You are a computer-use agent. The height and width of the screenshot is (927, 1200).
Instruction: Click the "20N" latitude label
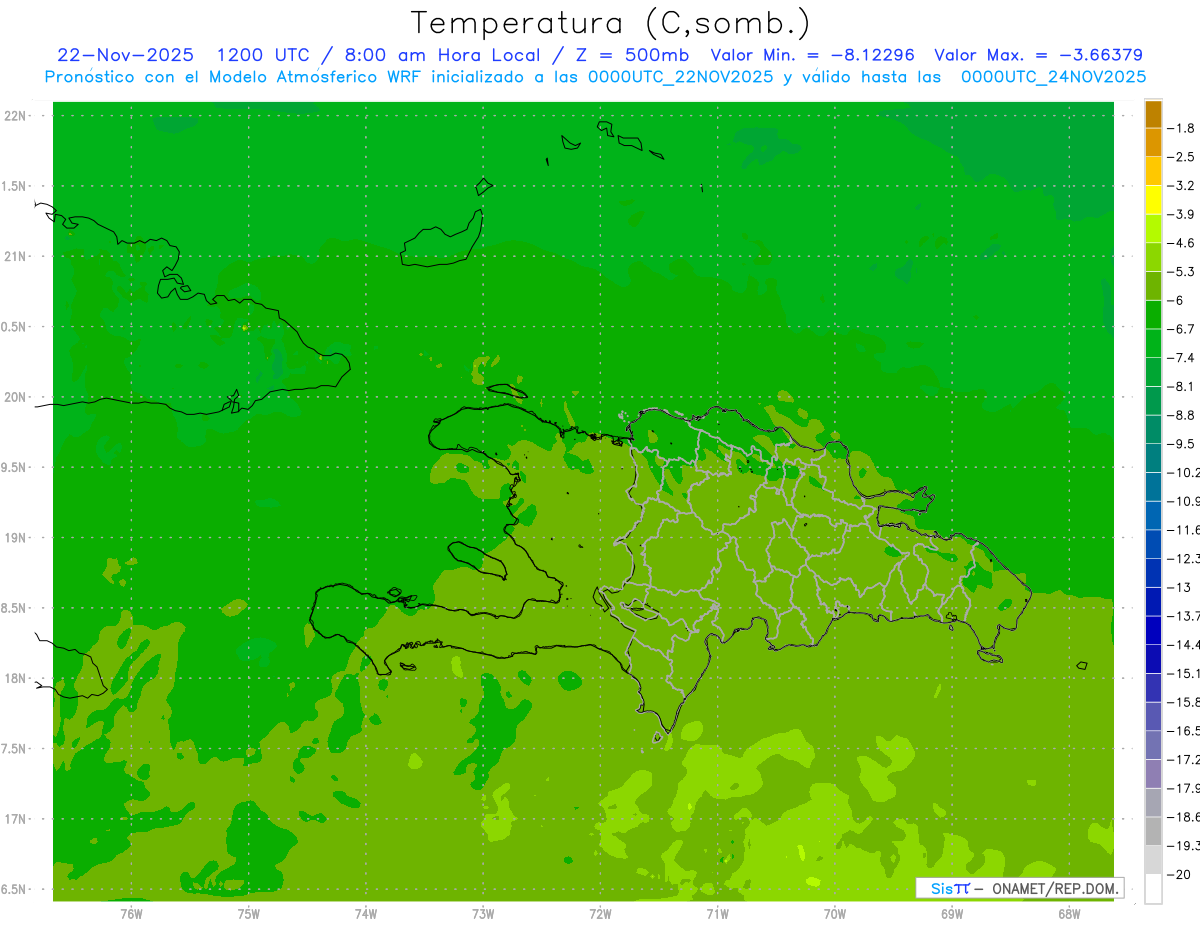[16, 397]
